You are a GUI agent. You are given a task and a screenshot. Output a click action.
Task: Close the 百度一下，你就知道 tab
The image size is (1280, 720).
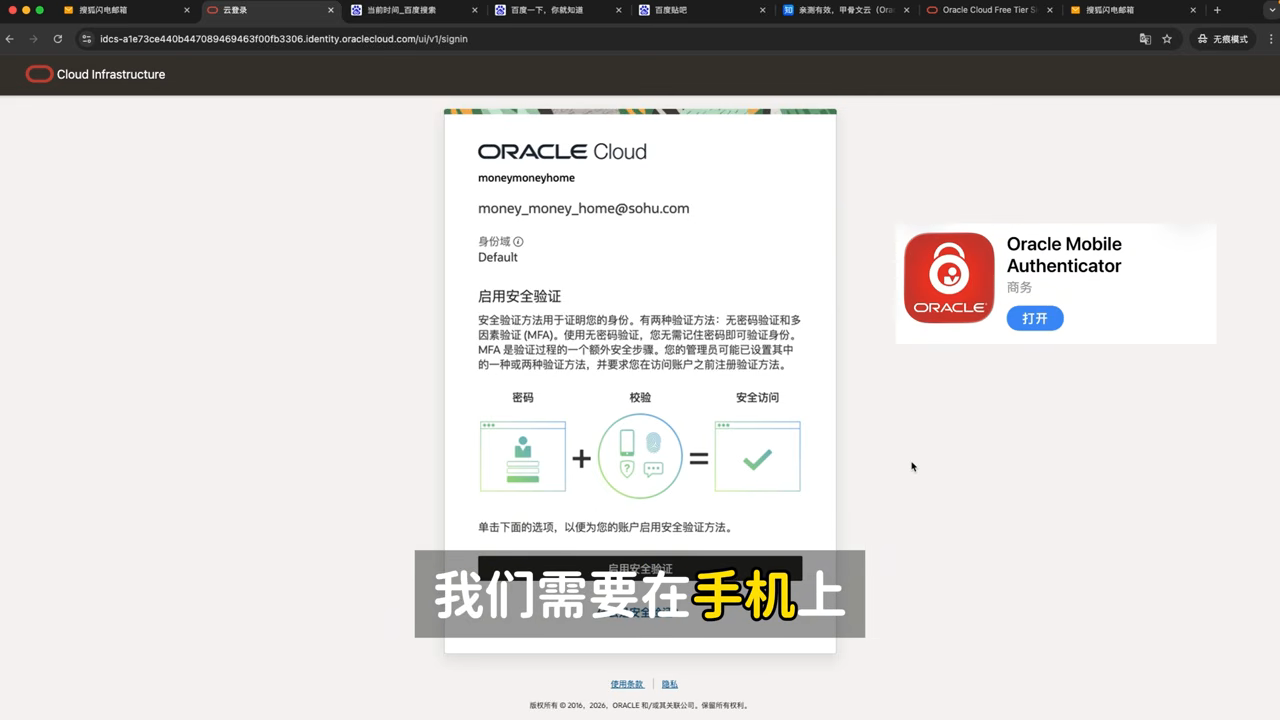point(620,10)
